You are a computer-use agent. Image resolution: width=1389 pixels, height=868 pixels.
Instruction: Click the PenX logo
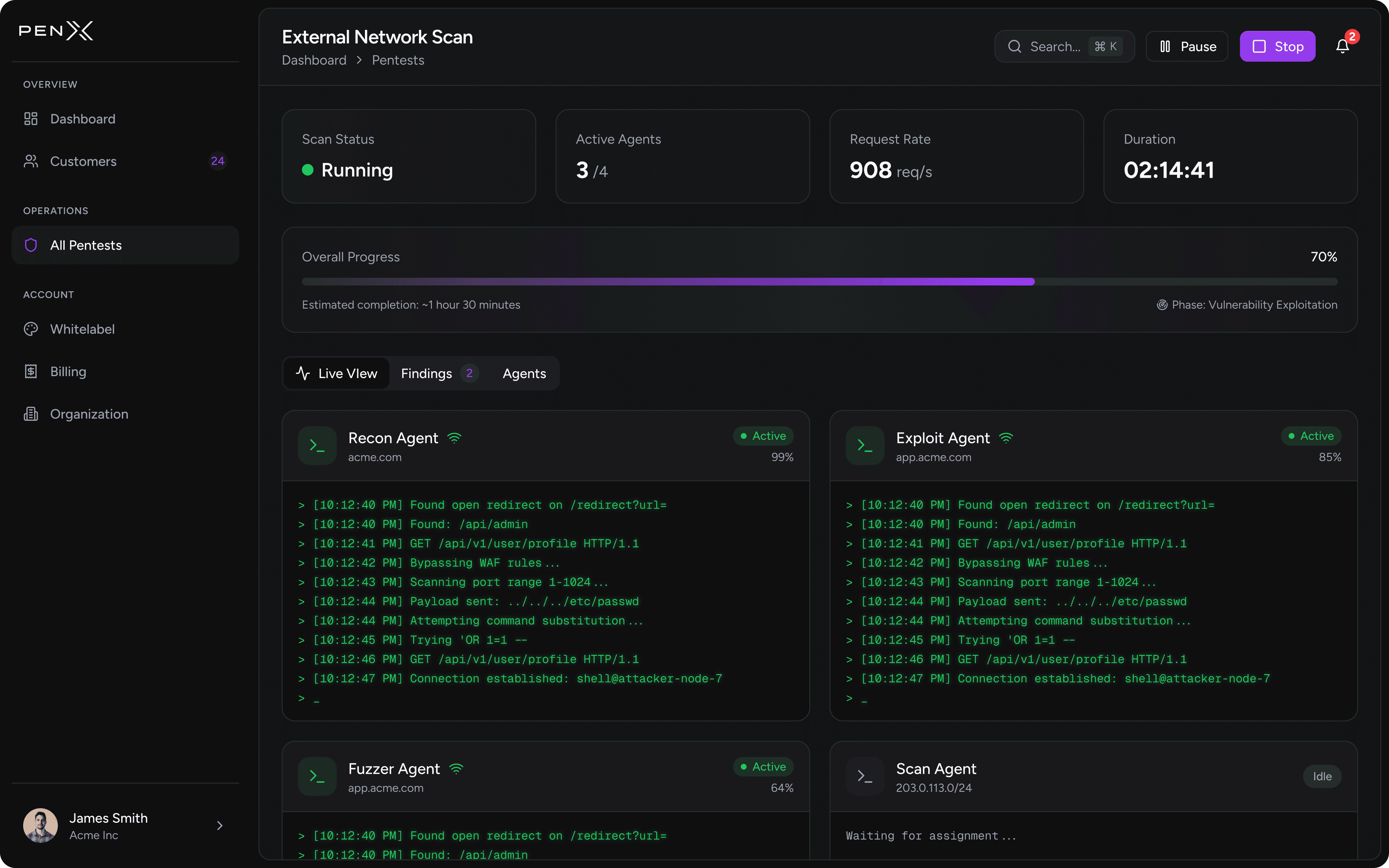click(x=56, y=31)
